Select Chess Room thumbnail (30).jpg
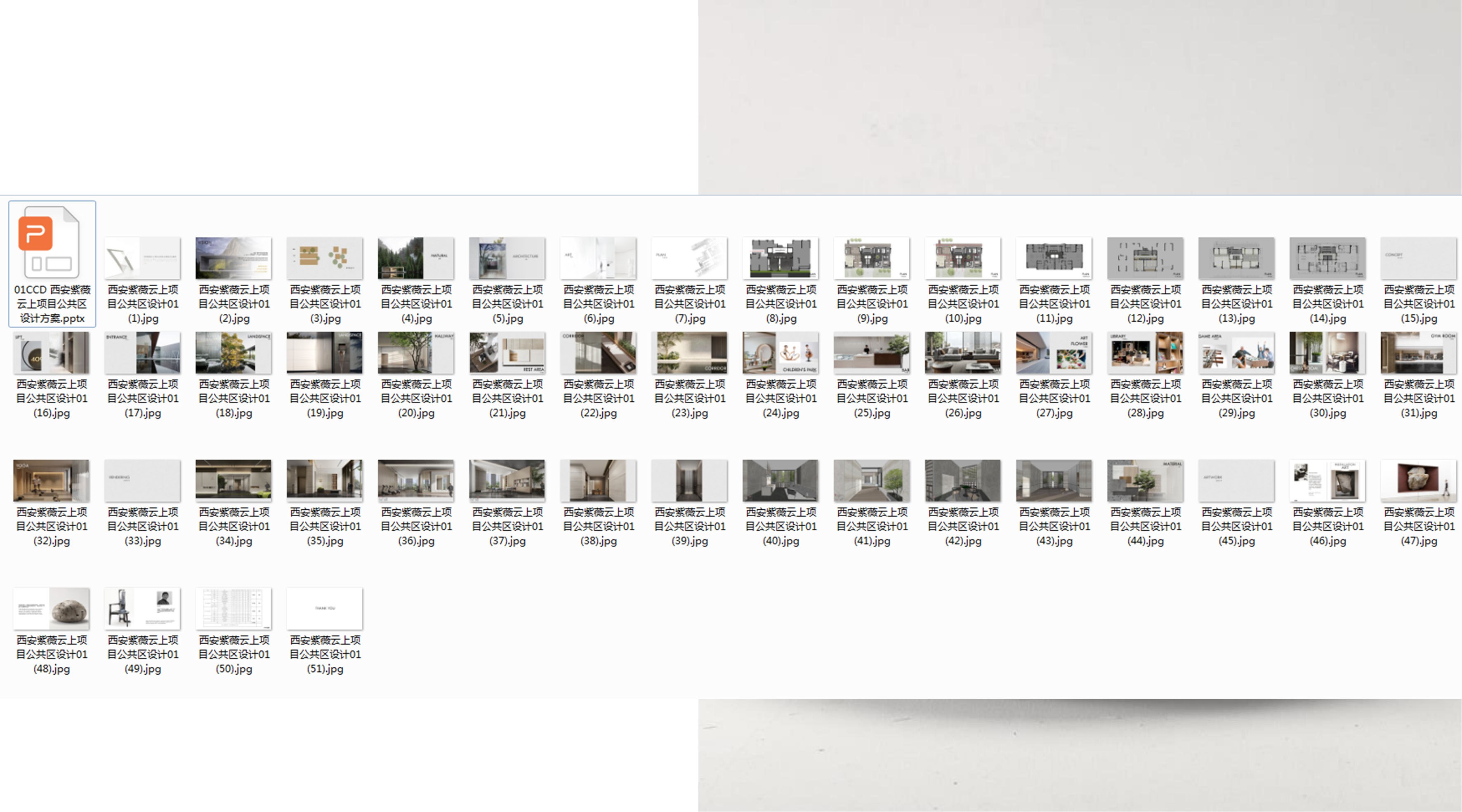The height and width of the screenshot is (812, 1462). click(1328, 353)
